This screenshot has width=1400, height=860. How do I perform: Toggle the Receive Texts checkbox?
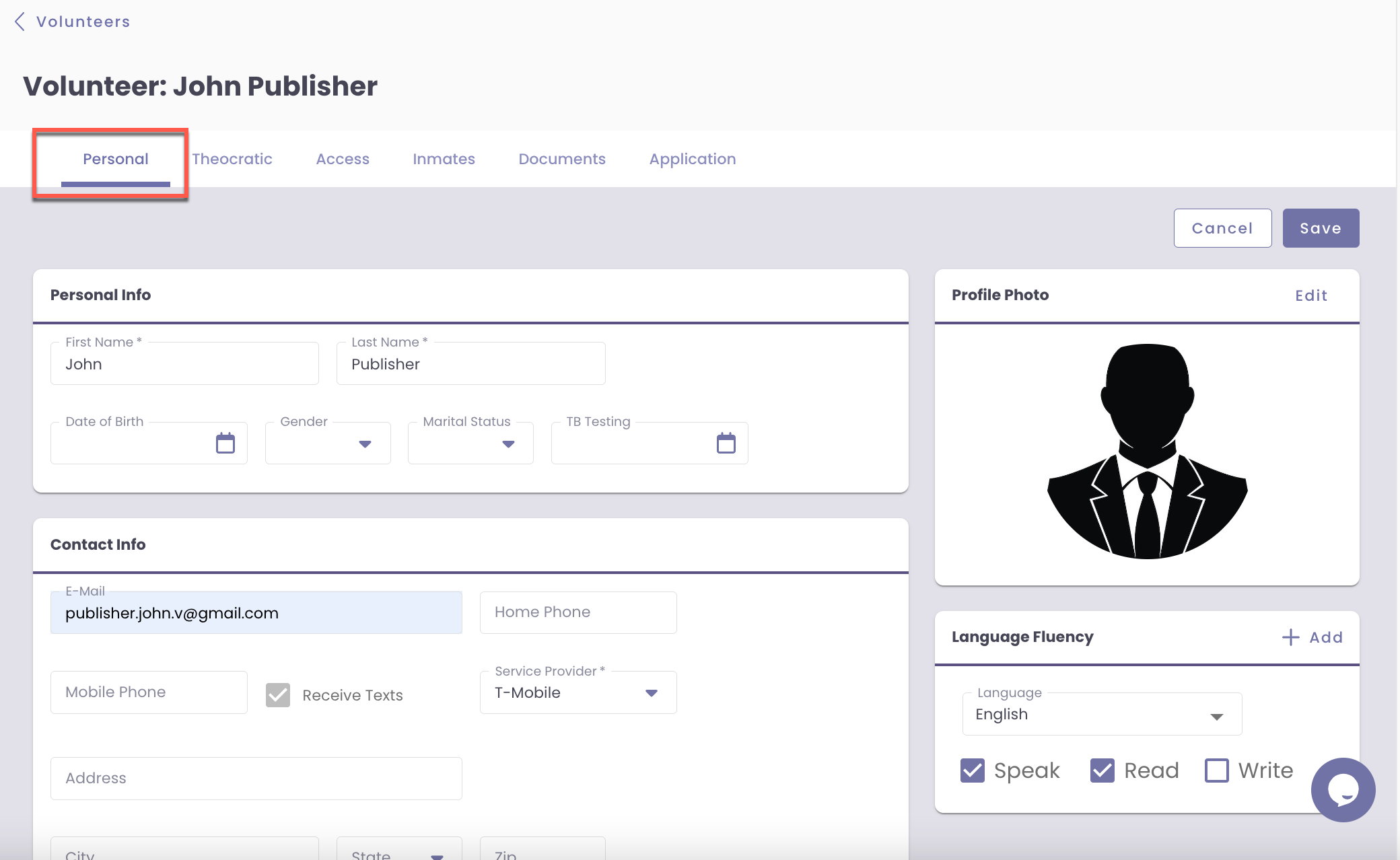pyautogui.click(x=278, y=694)
